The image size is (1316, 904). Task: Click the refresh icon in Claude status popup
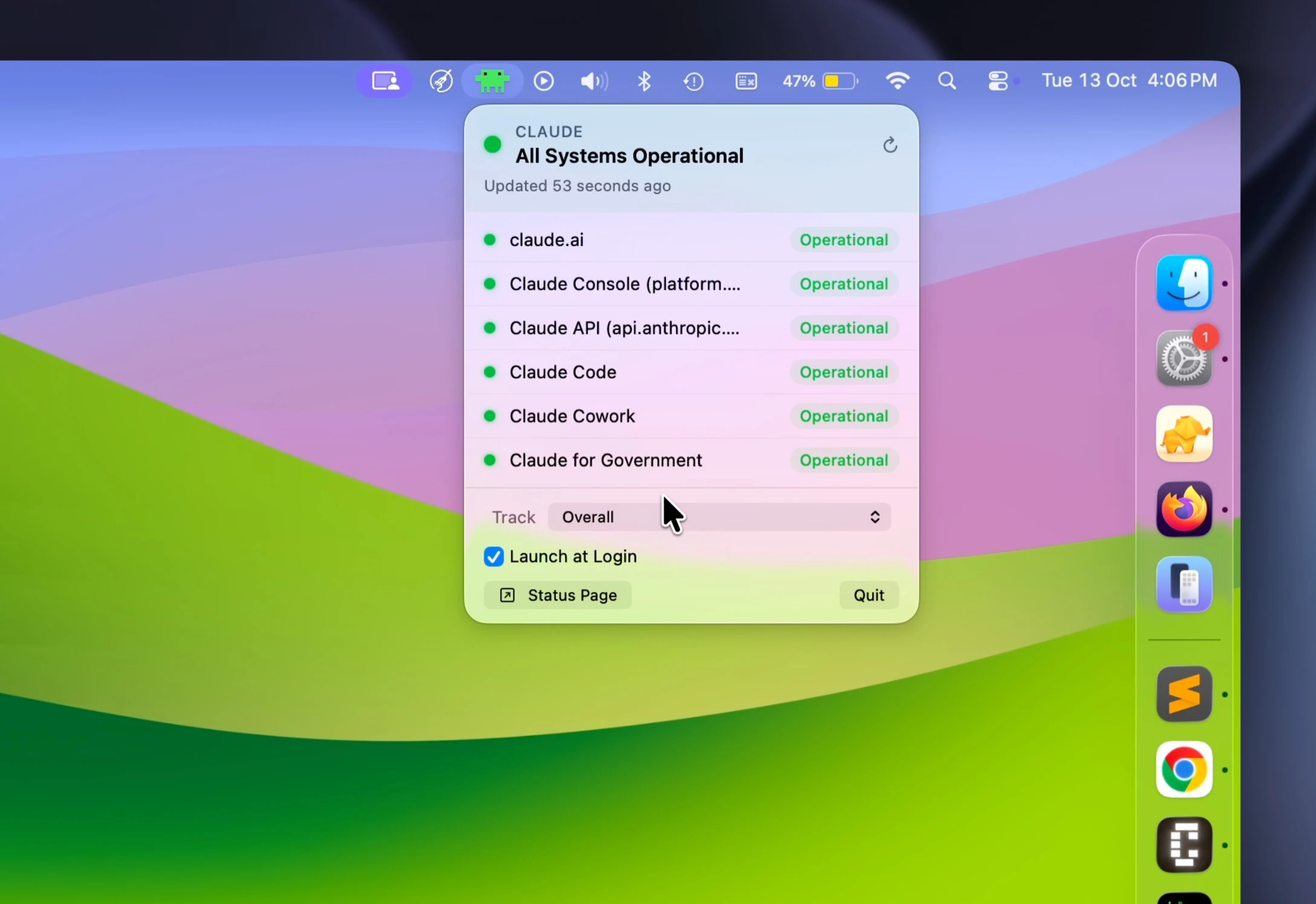pos(889,145)
